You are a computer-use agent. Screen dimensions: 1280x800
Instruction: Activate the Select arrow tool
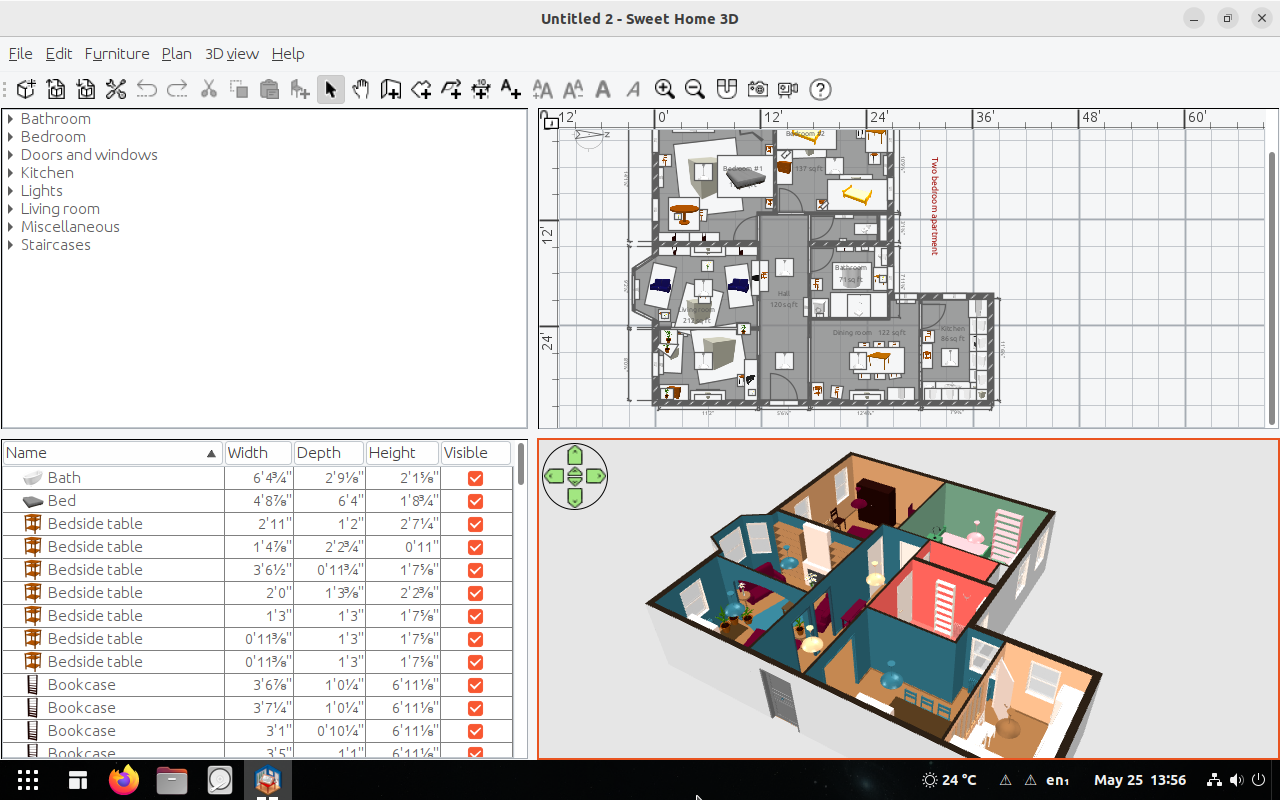tap(331, 89)
